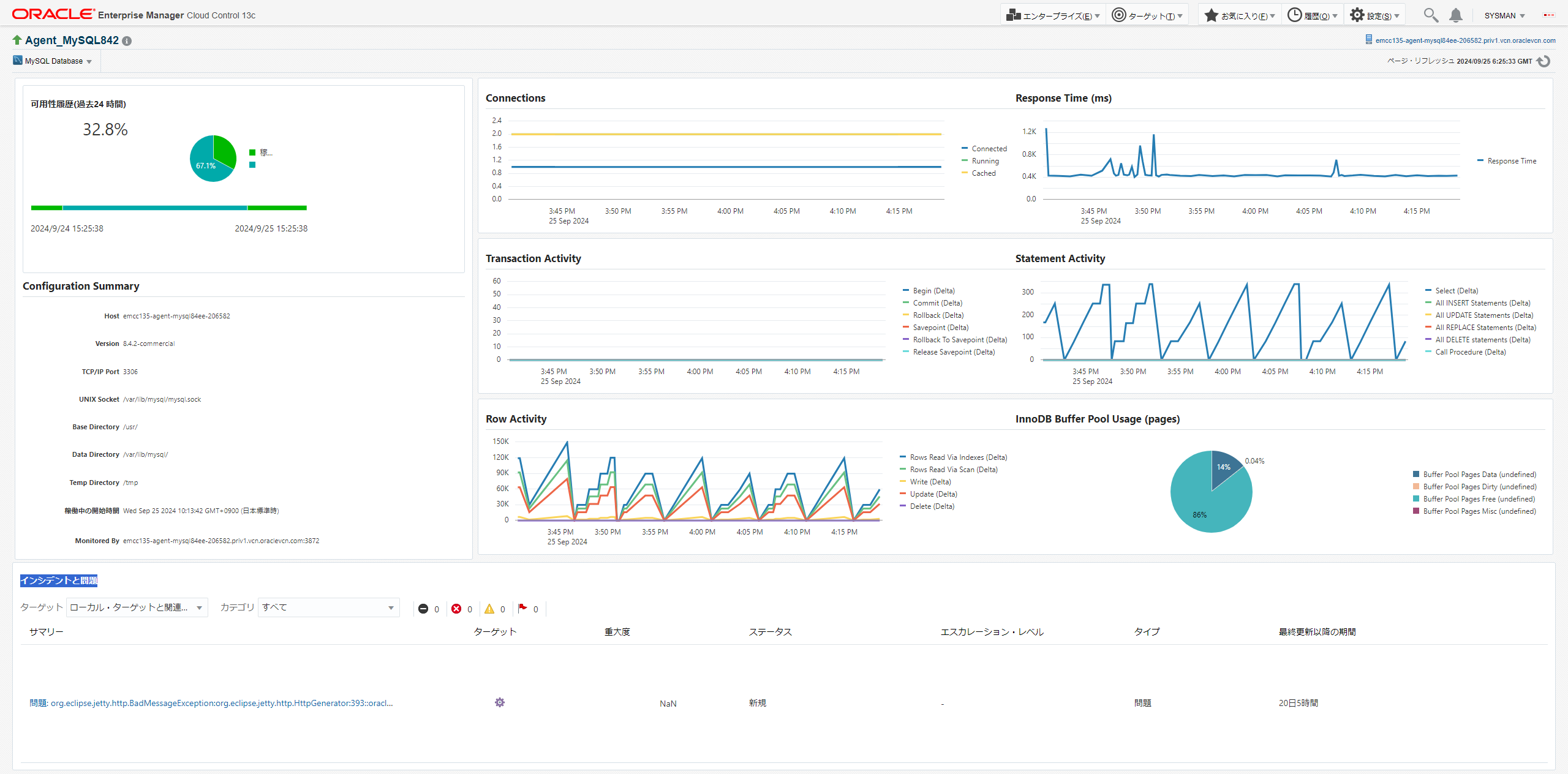The width and height of the screenshot is (1568, 774).
Task: Toggle Savepoint (Delta) legend entry
Action: point(935,328)
